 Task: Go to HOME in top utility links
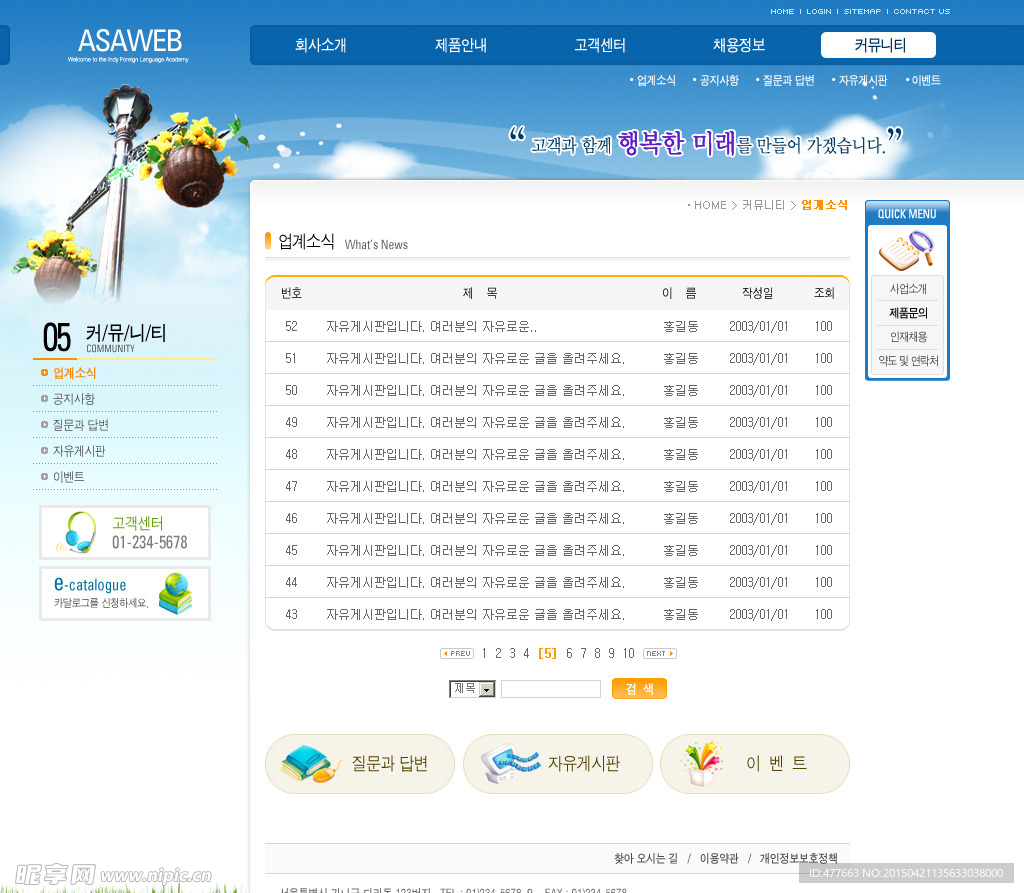click(x=782, y=11)
